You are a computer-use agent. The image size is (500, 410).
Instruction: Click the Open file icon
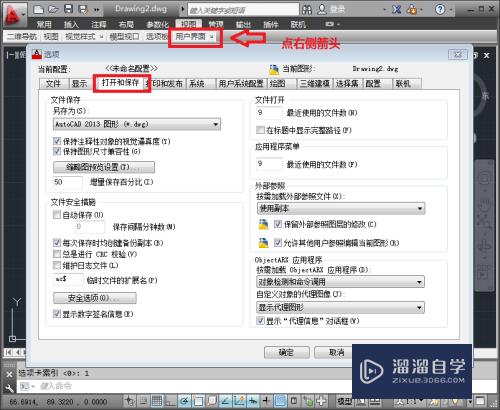click(53, 9)
